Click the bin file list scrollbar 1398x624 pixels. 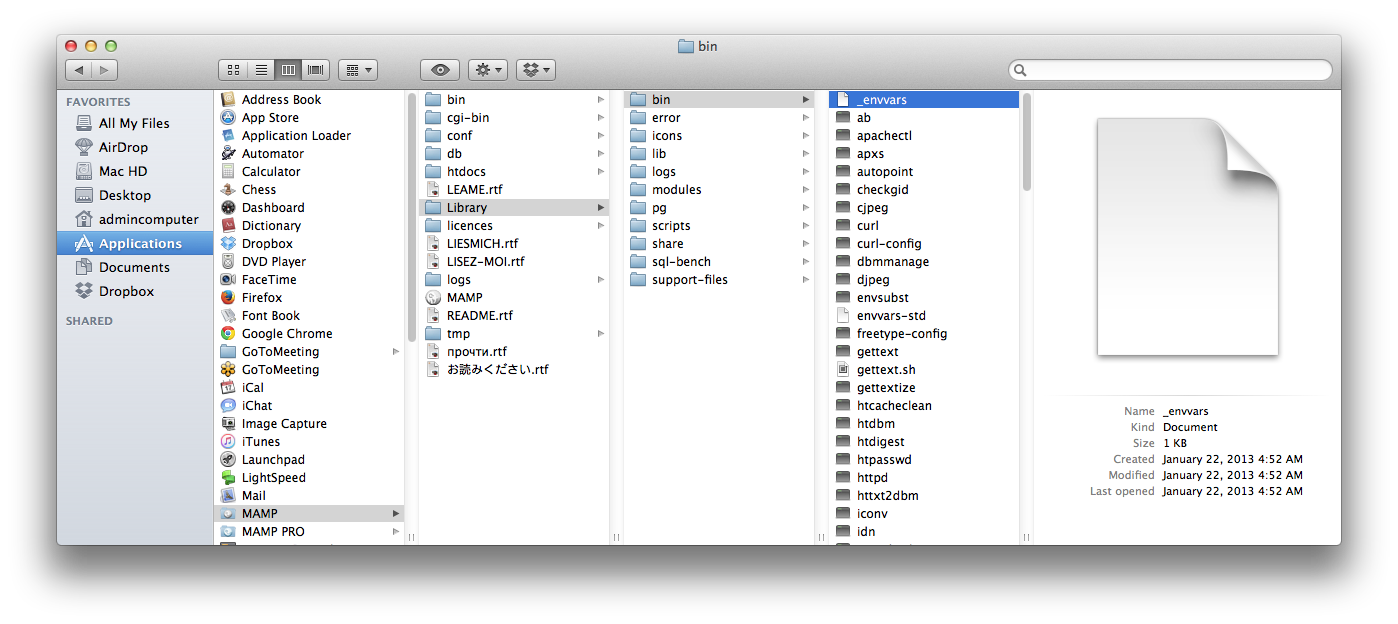click(x=1026, y=144)
